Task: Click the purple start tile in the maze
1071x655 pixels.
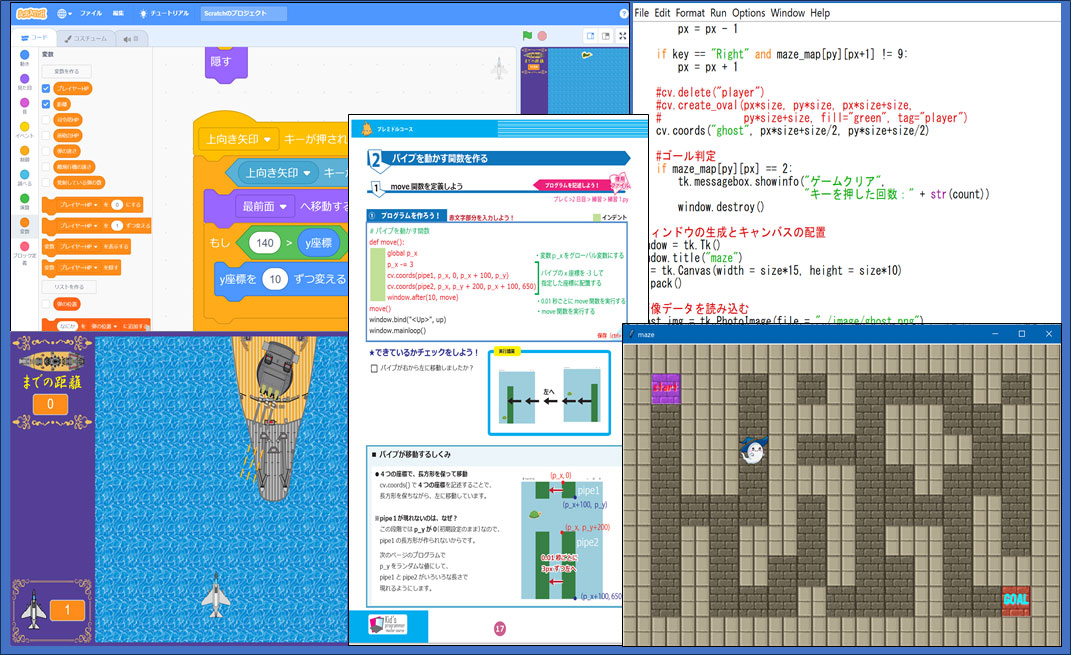Action: point(665,388)
